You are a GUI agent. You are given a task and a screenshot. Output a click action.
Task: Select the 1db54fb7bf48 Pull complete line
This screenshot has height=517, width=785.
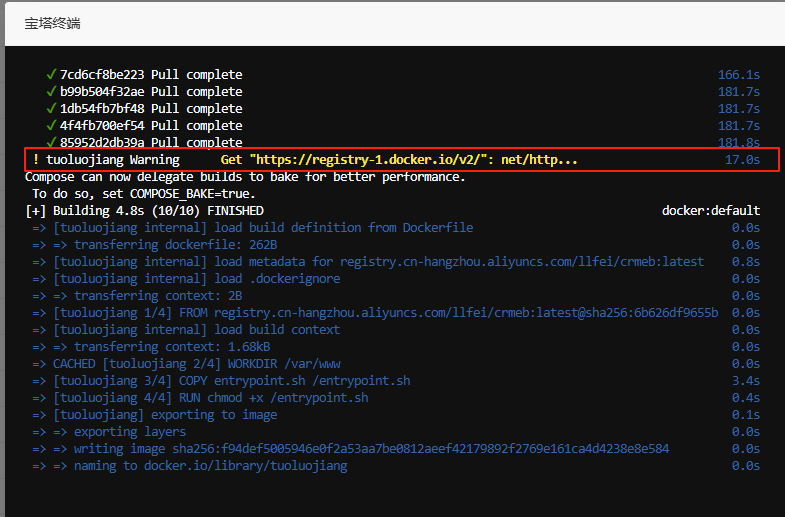(x=151, y=109)
